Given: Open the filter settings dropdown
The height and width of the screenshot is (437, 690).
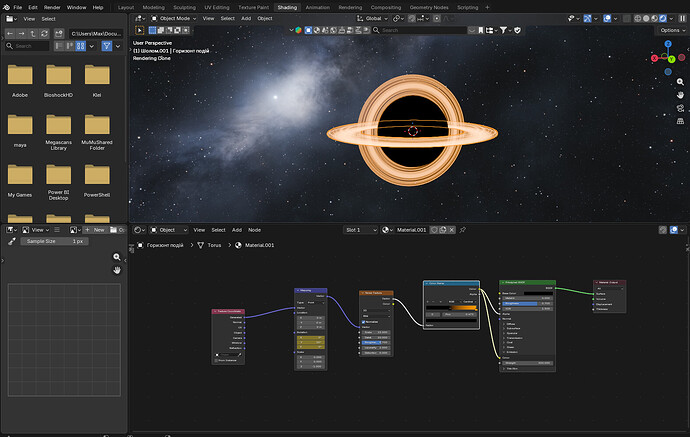Looking at the screenshot, I should pyautogui.click(x=118, y=46).
